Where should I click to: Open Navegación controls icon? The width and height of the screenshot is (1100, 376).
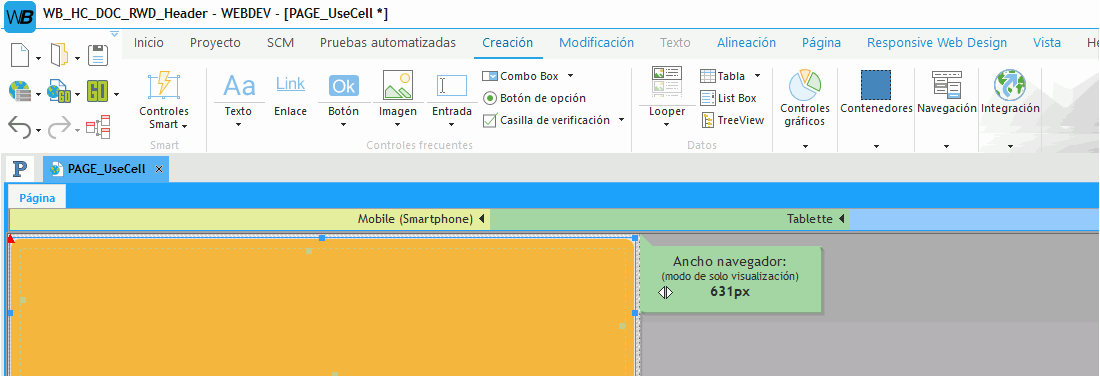(x=946, y=84)
